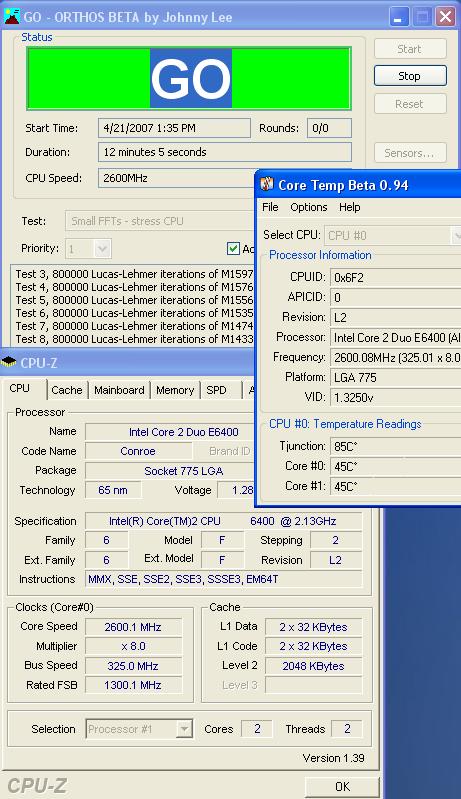The height and width of the screenshot is (799, 461).
Task: Click the Duration field showing 12 minutes
Action: click(225, 152)
